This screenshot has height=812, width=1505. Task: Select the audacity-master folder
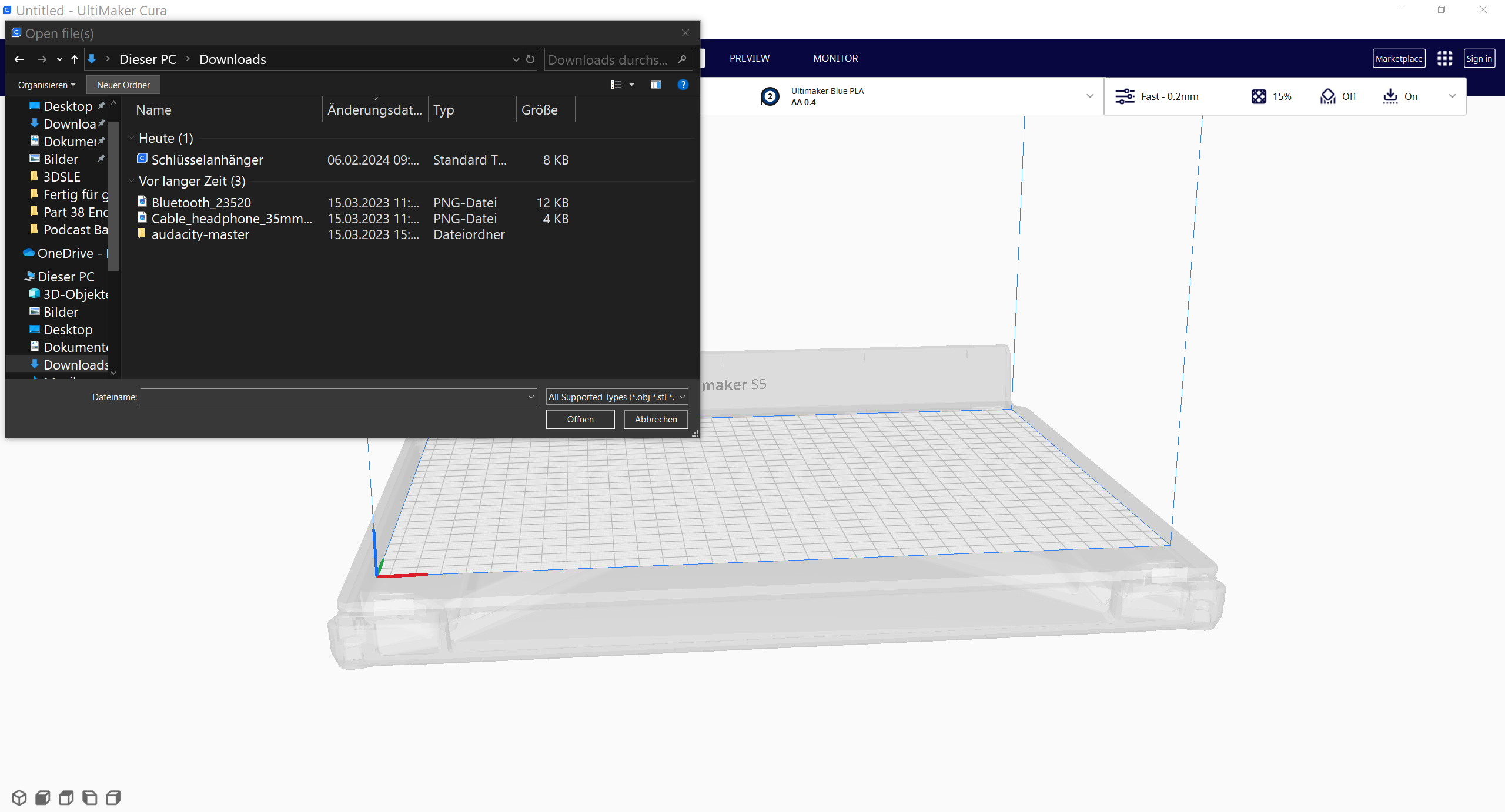point(200,234)
